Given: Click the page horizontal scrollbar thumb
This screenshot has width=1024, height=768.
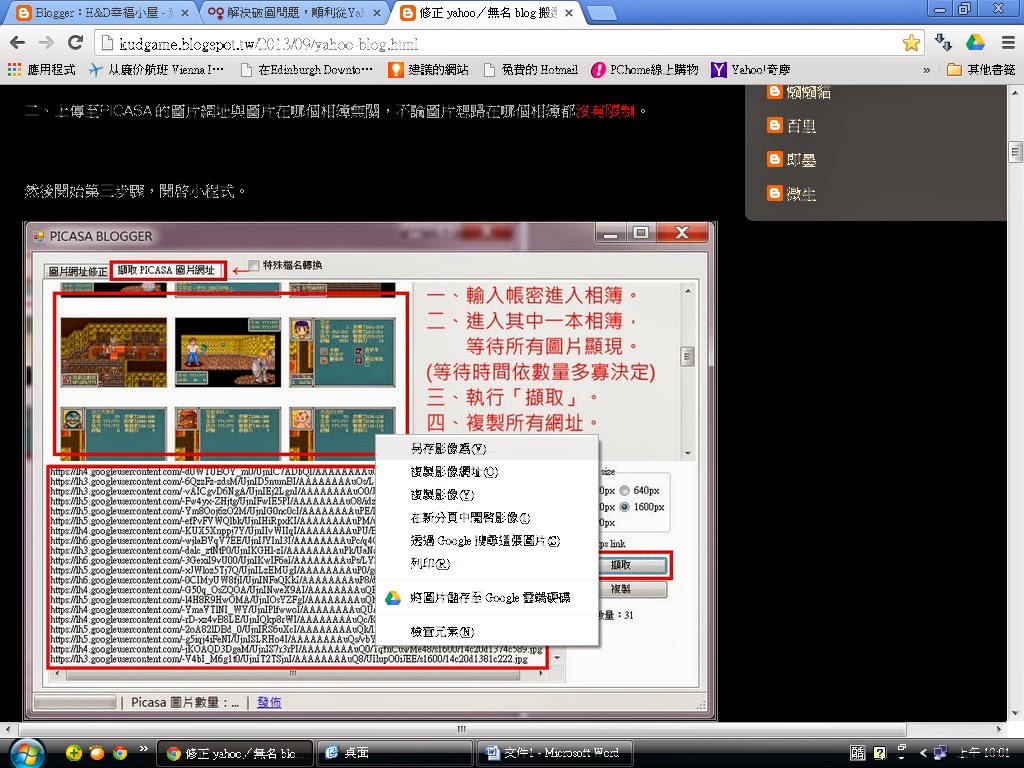Looking at the screenshot, I should point(461,729).
